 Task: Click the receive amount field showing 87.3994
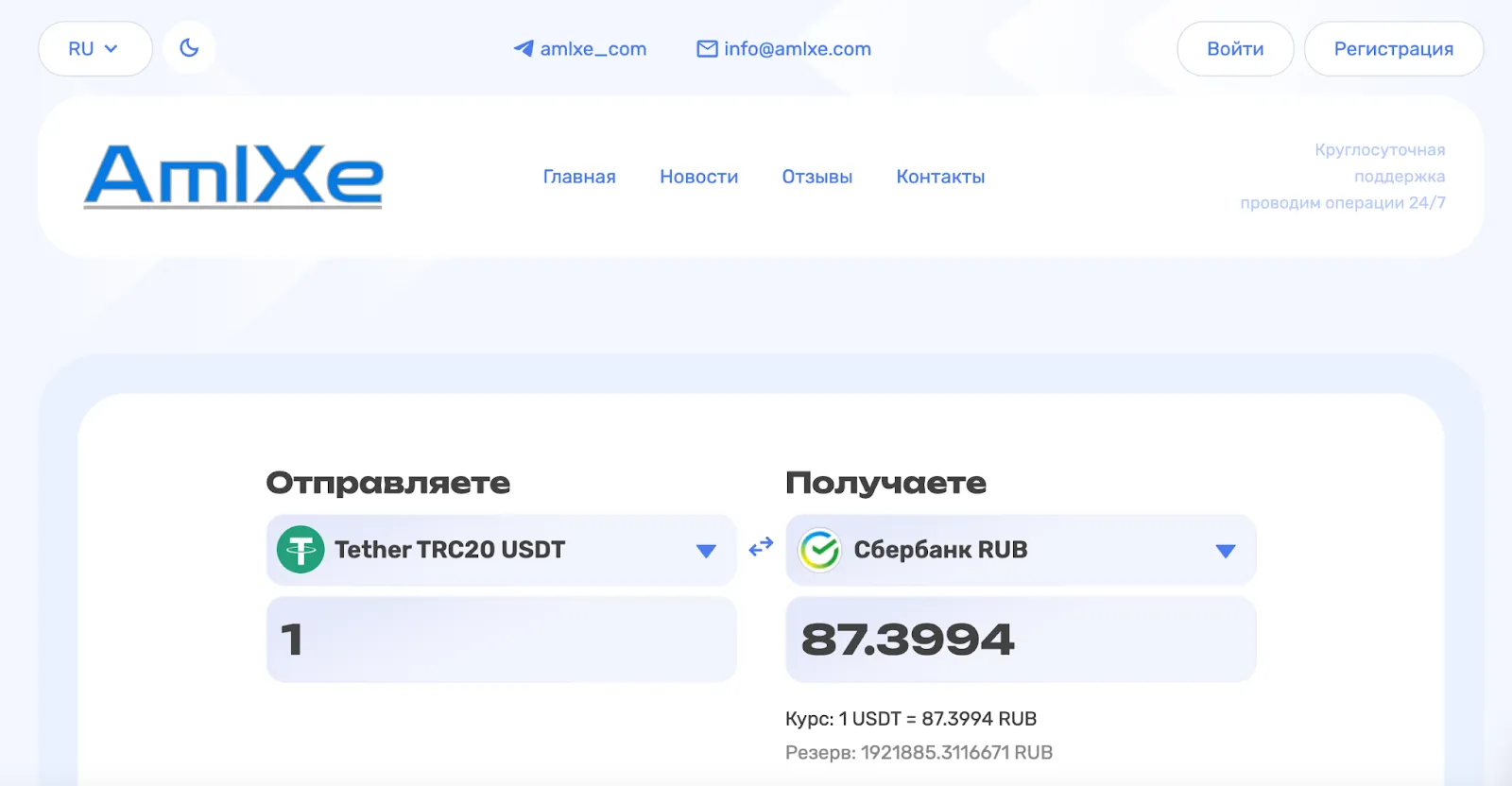[x=1021, y=640]
